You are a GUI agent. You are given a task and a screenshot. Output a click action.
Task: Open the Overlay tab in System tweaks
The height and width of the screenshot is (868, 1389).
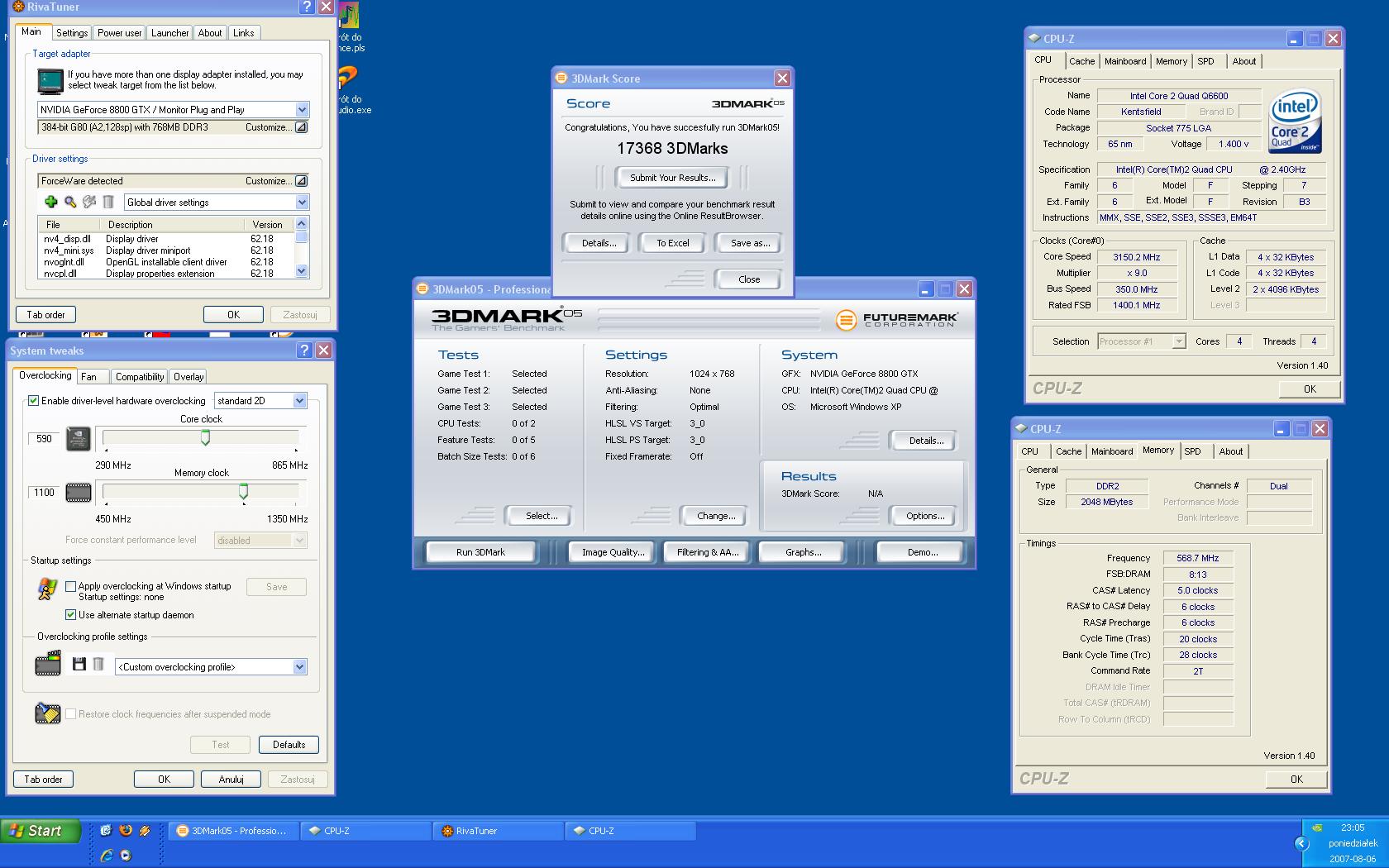[x=189, y=377]
